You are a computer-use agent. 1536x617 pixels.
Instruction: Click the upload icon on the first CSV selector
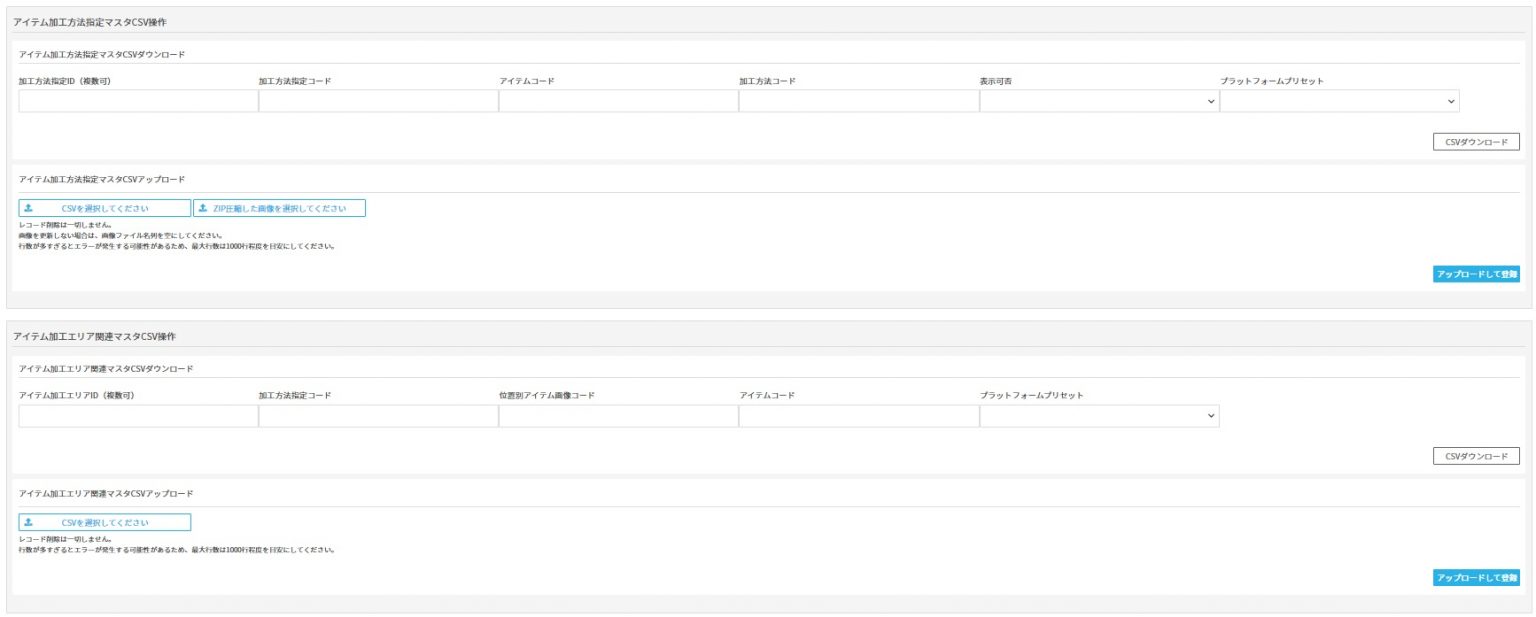28,208
